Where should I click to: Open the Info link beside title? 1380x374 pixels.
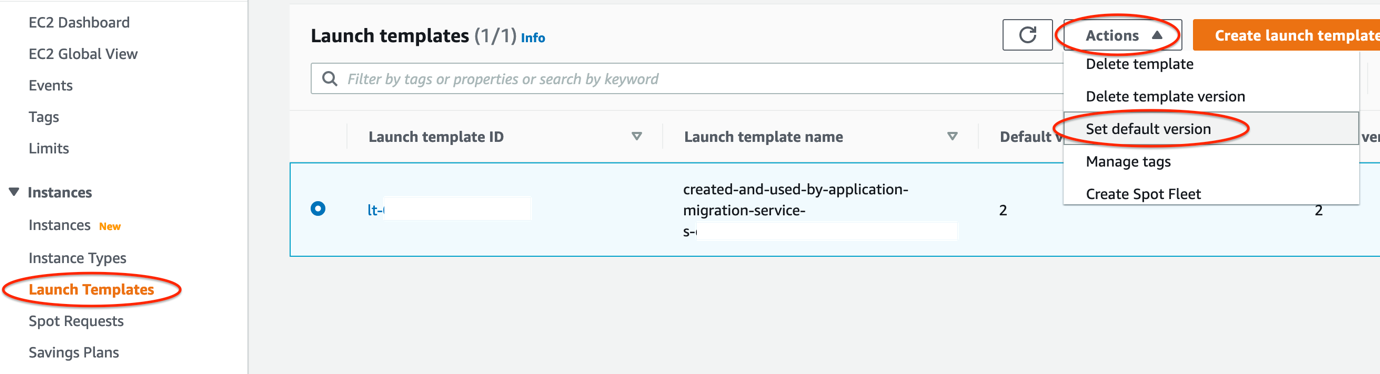(533, 38)
